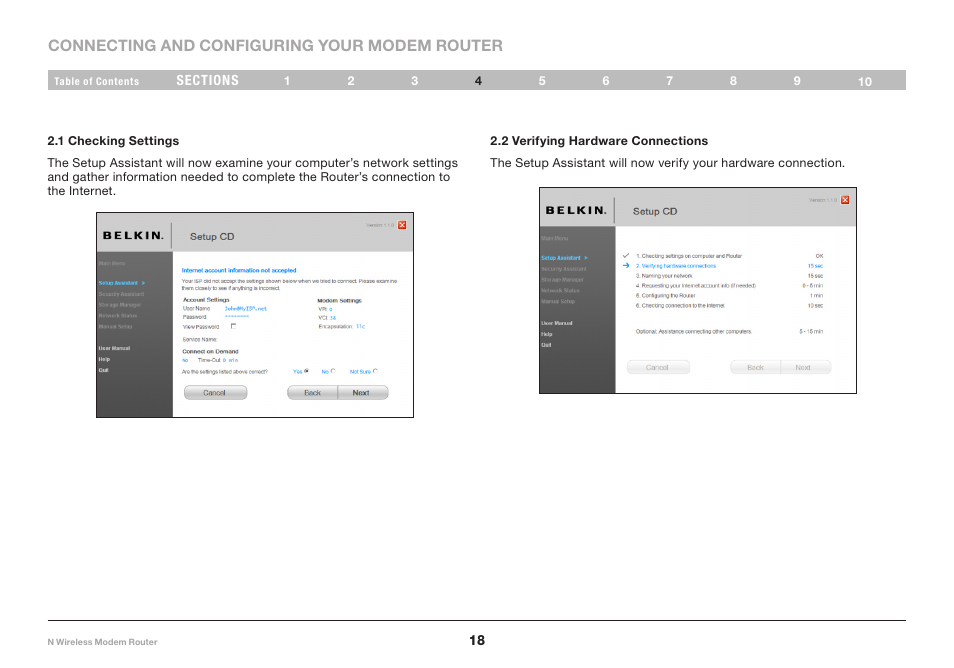Click Optional: Assistance connecting other computers
Image resolution: width=954 pixels, height=668 pixels.
[694, 332]
